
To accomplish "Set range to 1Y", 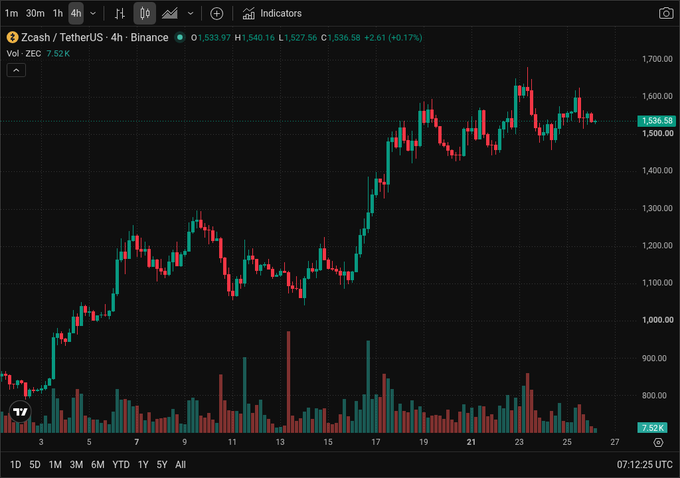I will click(x=143, y=465).
